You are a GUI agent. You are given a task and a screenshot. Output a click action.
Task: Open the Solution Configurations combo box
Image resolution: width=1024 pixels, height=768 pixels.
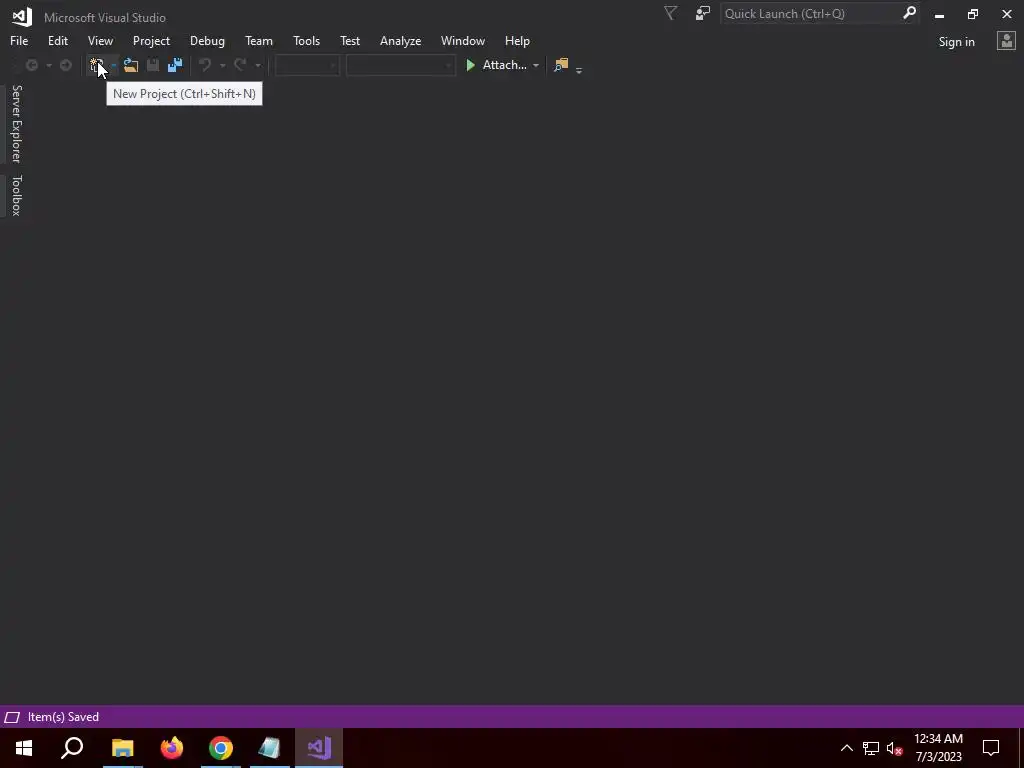click(x=307, y=65)
